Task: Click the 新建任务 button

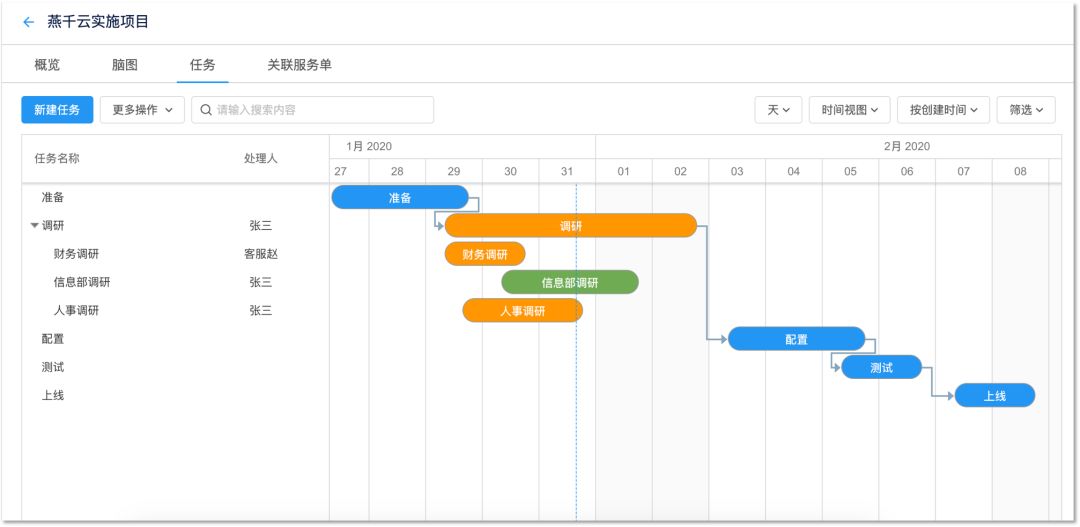Action: click(57, 110)
